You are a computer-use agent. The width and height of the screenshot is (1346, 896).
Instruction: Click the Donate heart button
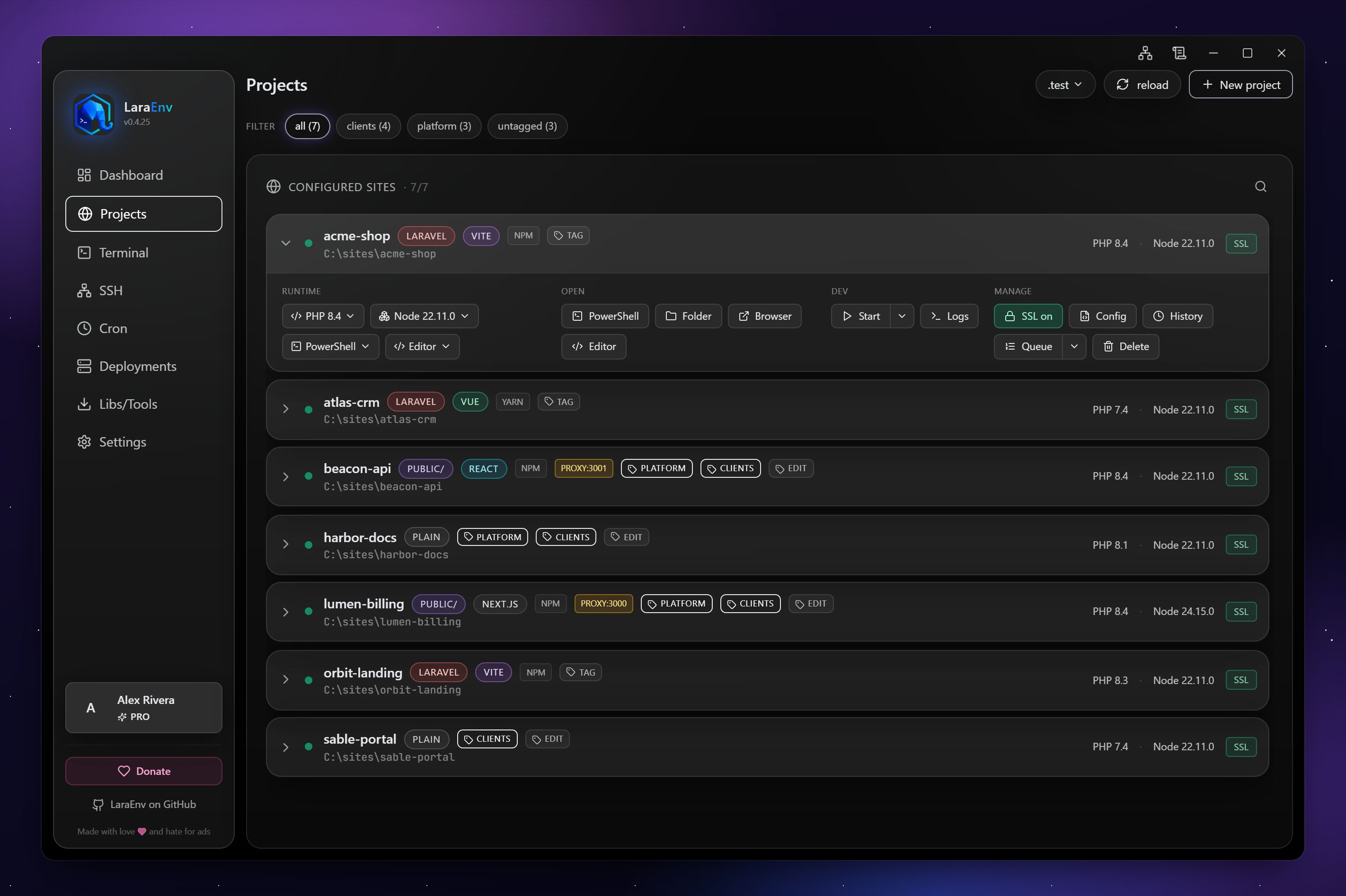tap(143, 772)
